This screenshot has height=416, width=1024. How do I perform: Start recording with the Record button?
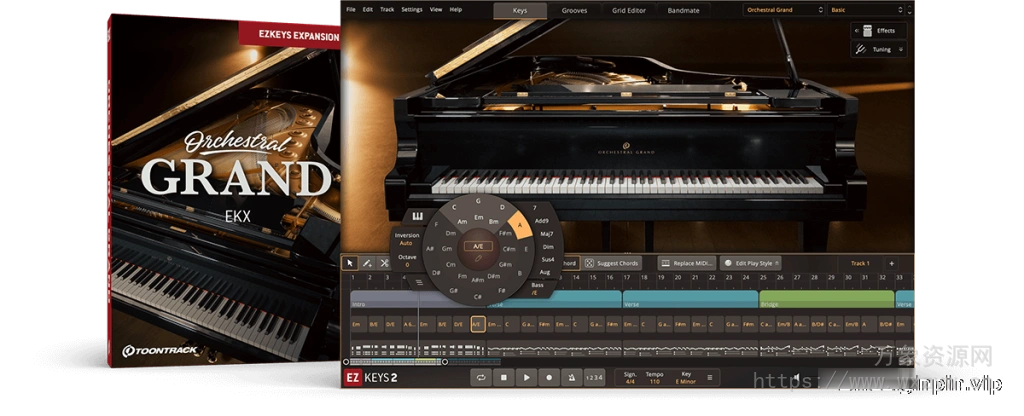coord(549,377)
